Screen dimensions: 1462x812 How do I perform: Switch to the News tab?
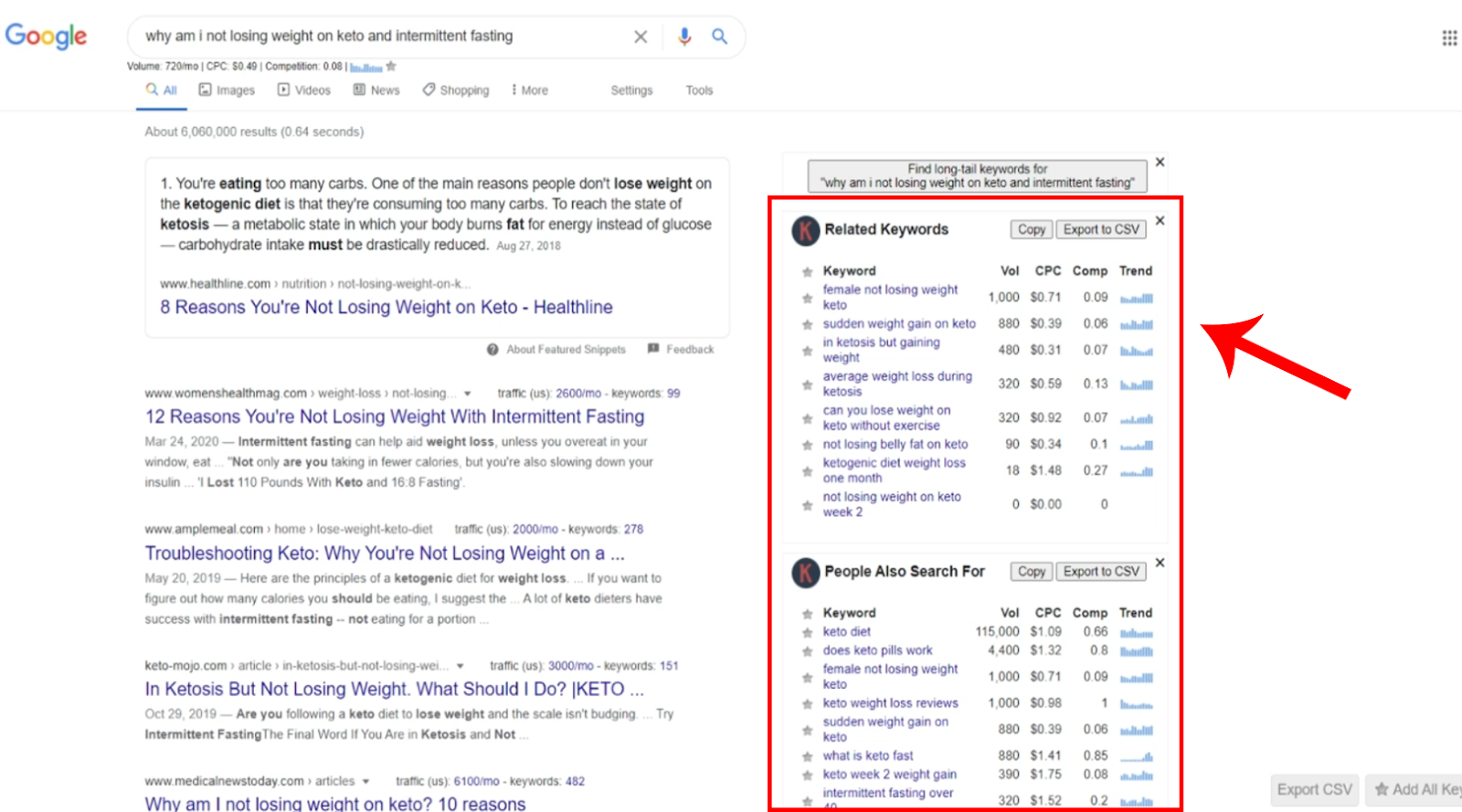[x=376, y=90]
